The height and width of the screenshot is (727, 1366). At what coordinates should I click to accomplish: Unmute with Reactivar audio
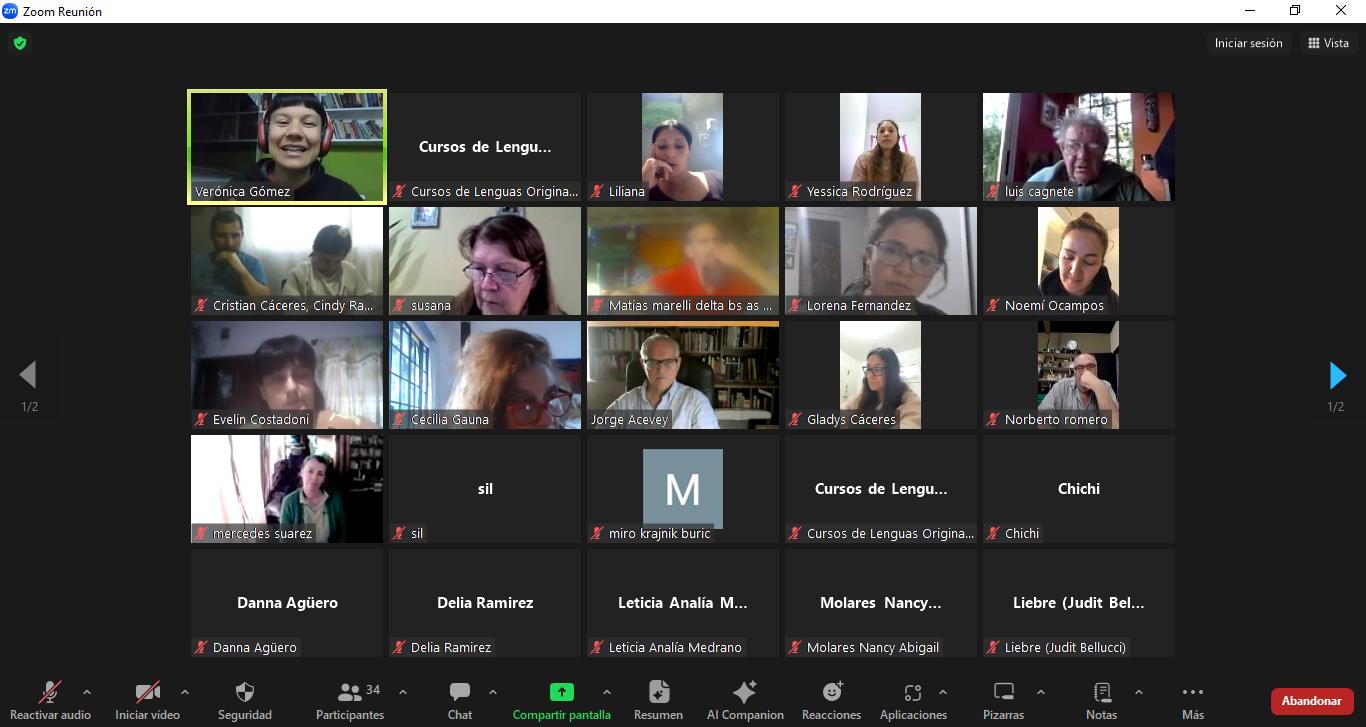[50, 692]
